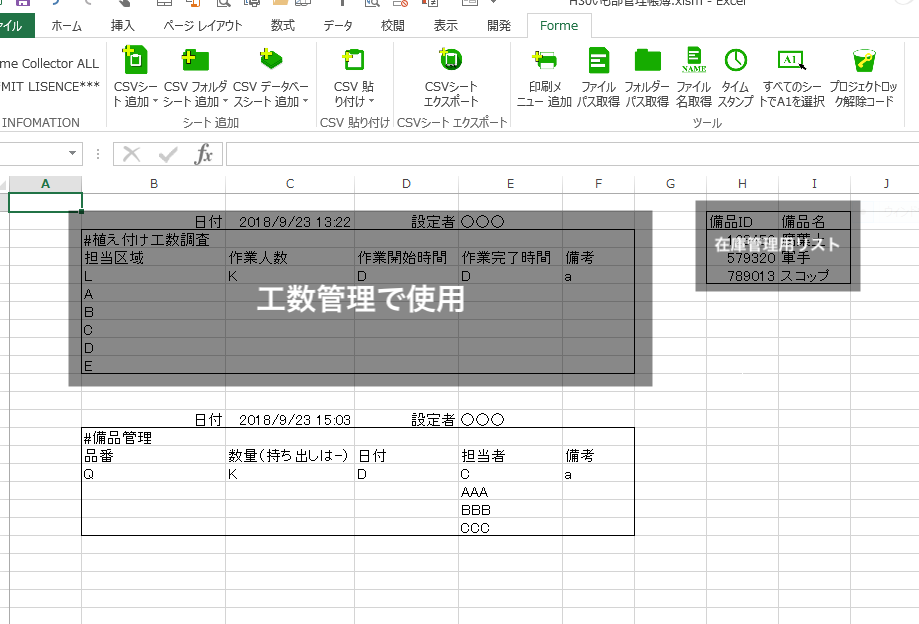Click the CSV sheet add icon
Screen dimensions: 919x624
click(x=135, y=59)
